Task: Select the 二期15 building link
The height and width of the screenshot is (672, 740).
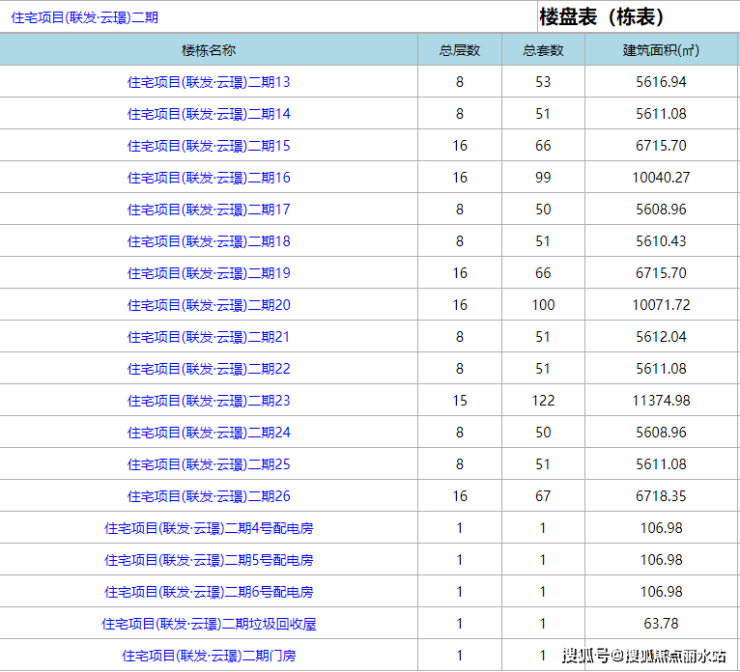Action: 209,146
